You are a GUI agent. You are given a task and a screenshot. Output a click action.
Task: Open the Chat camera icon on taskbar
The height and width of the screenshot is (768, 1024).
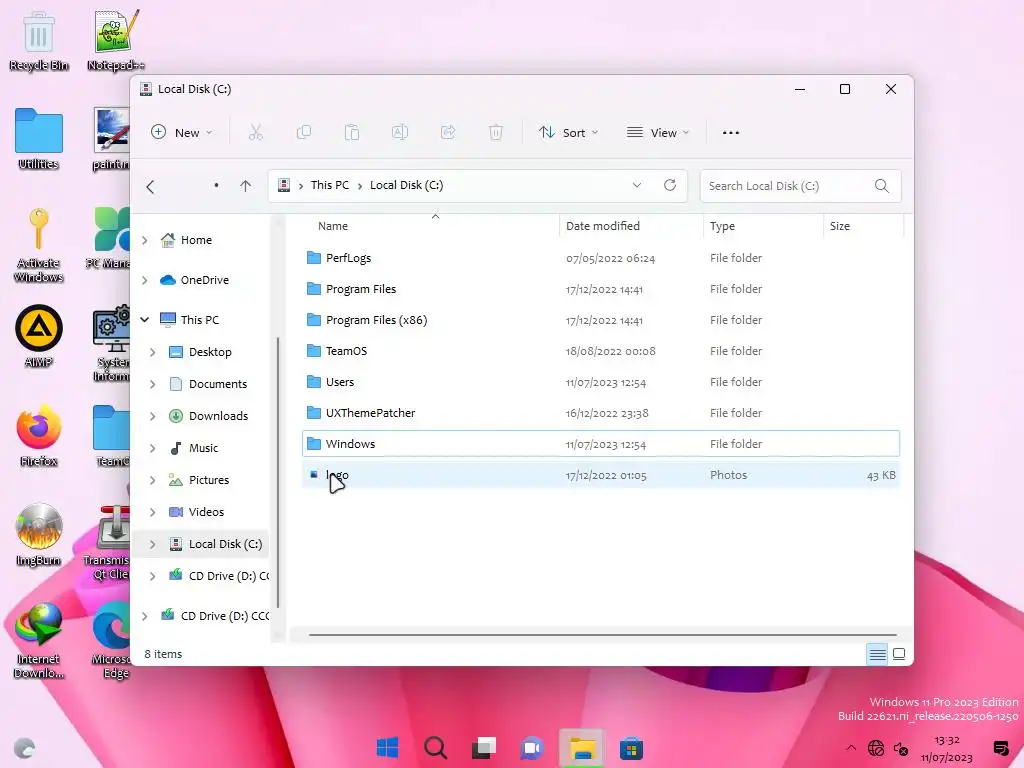tap(532, 748)
